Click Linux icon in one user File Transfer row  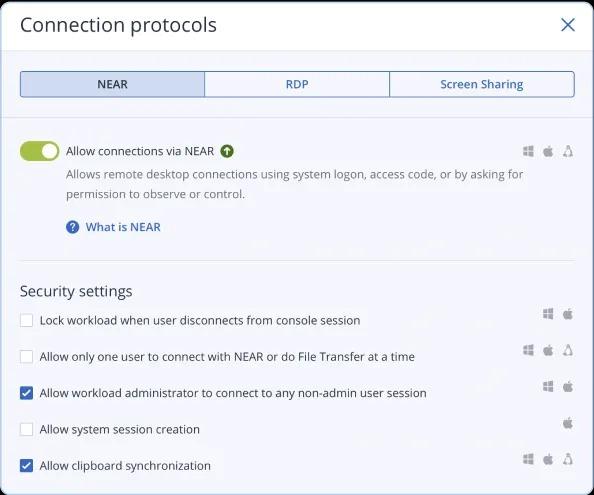point(568,350)
